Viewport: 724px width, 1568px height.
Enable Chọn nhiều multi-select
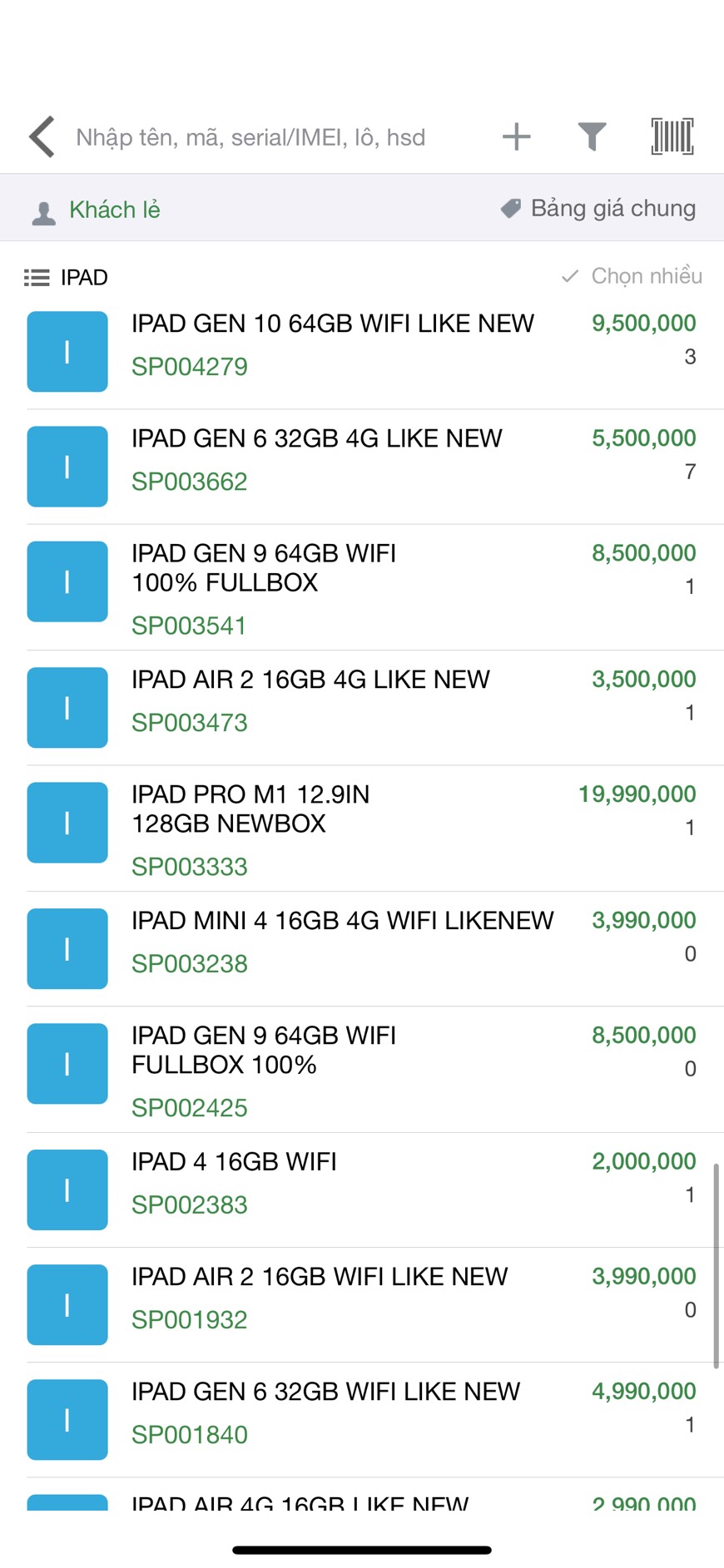pos(647,275)
